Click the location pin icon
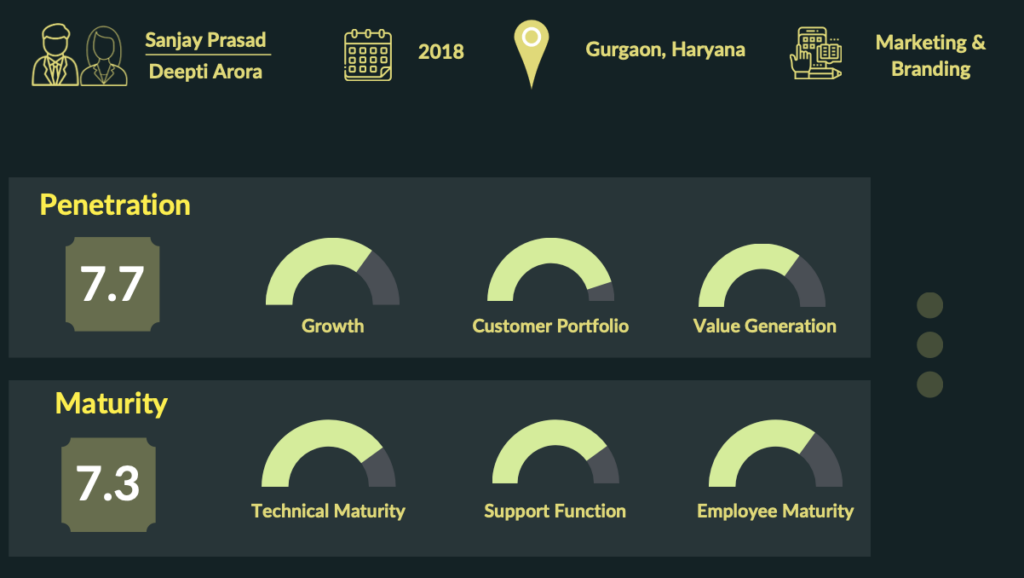Image resolution: width=1024 pixels, height=578 pixels. click(532, 54)
